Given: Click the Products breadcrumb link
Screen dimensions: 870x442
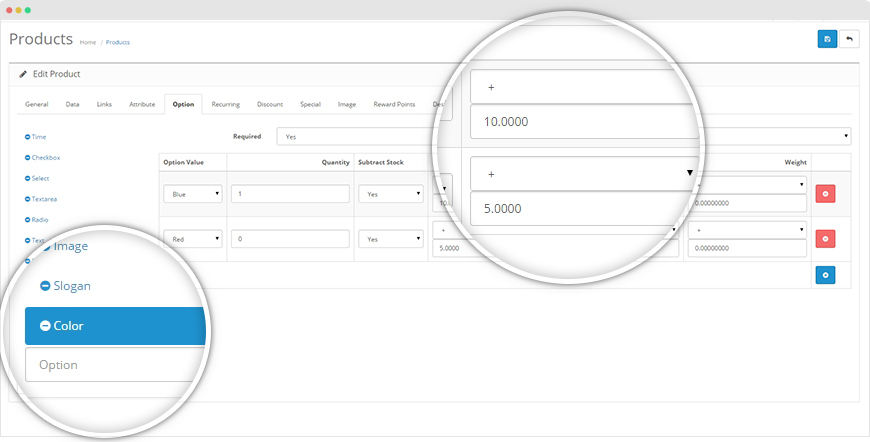Looking at the screenshot, I should click(118, 42).
